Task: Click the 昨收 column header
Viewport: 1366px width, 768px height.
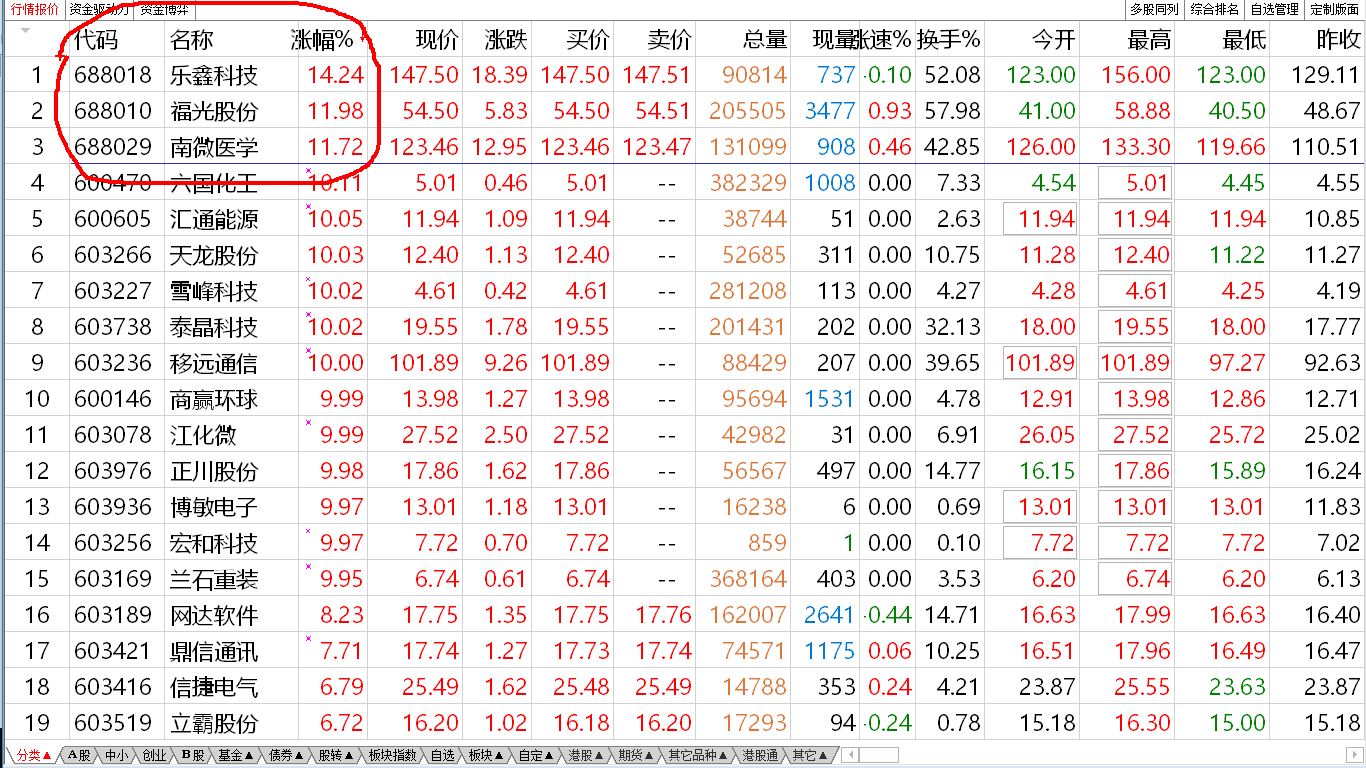Action: tap(1338, 40)
